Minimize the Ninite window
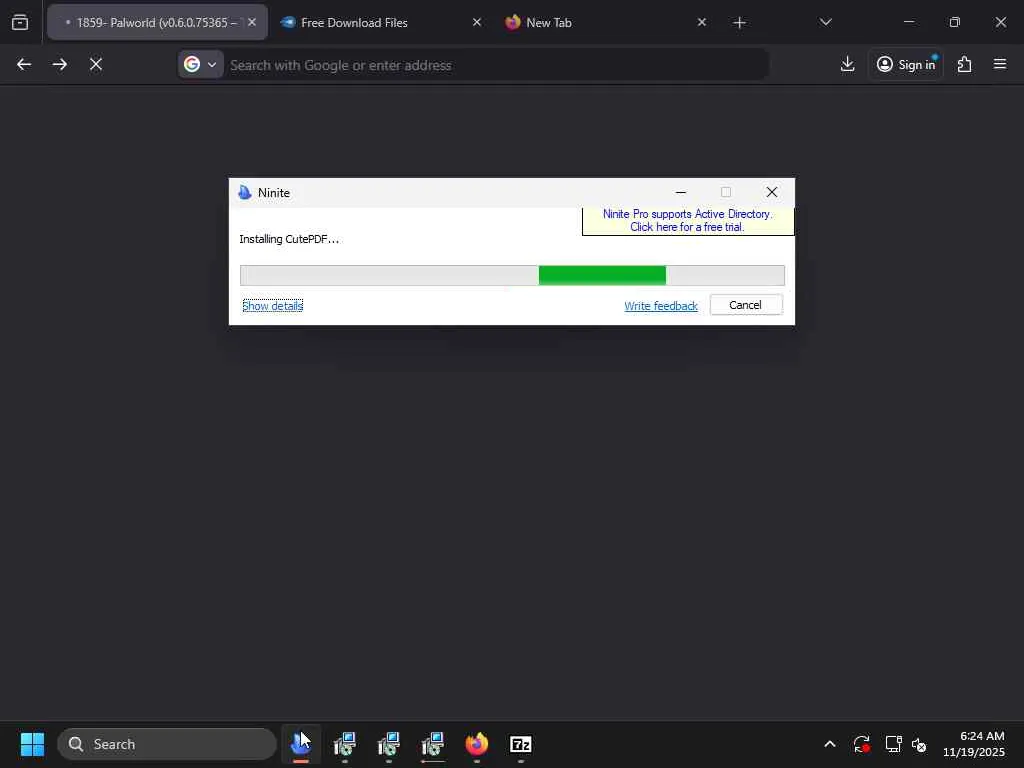Viewport: 1024px width, 768px height. (680, 192)
